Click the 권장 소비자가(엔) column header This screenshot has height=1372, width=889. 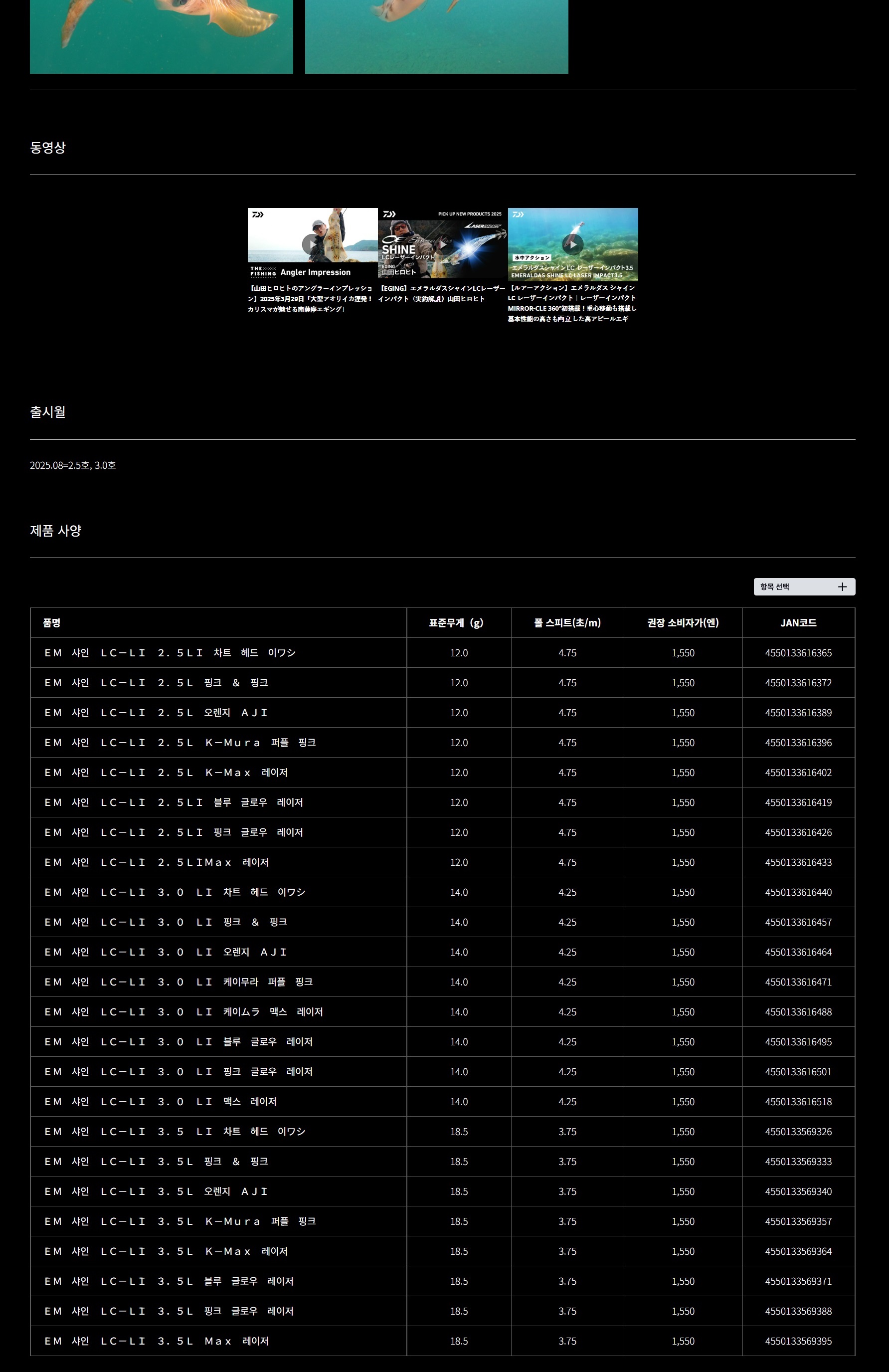(683, 622)
